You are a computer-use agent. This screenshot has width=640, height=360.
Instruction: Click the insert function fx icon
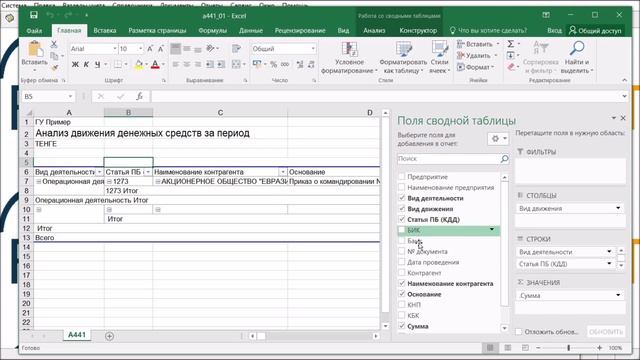(139, 96)
